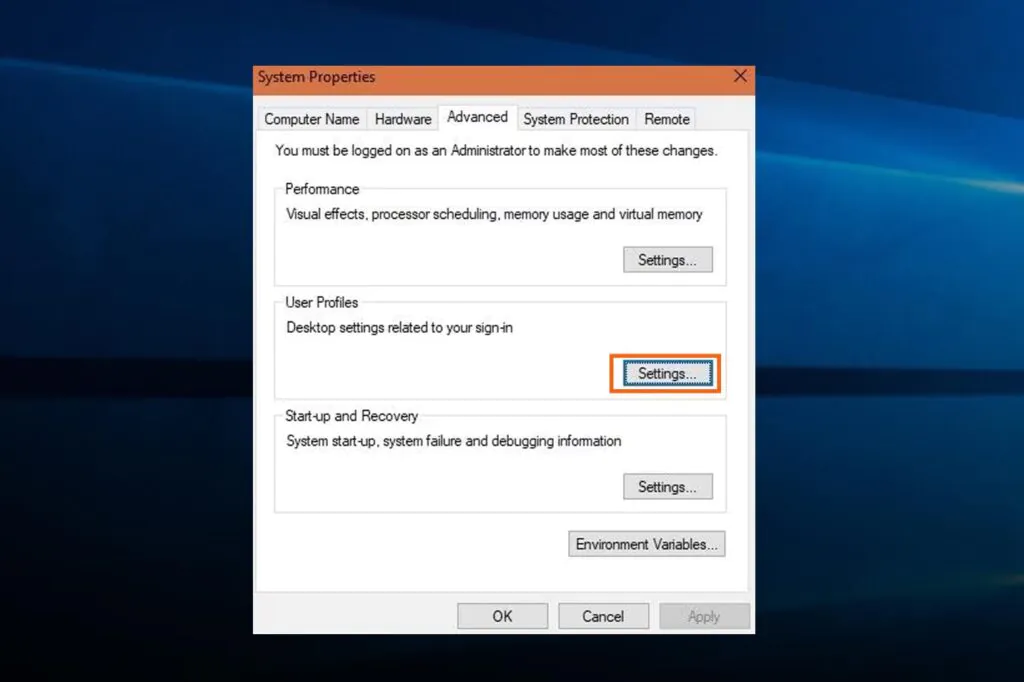
Task: Click the Administrator logon notice text
Action: [x=496, y=151]
